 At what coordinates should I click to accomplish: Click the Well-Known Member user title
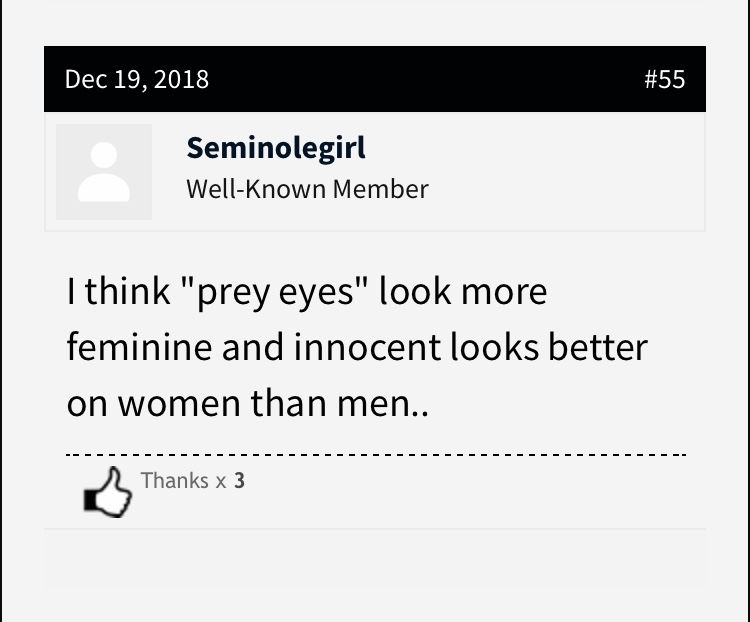(x=307, y=189)
